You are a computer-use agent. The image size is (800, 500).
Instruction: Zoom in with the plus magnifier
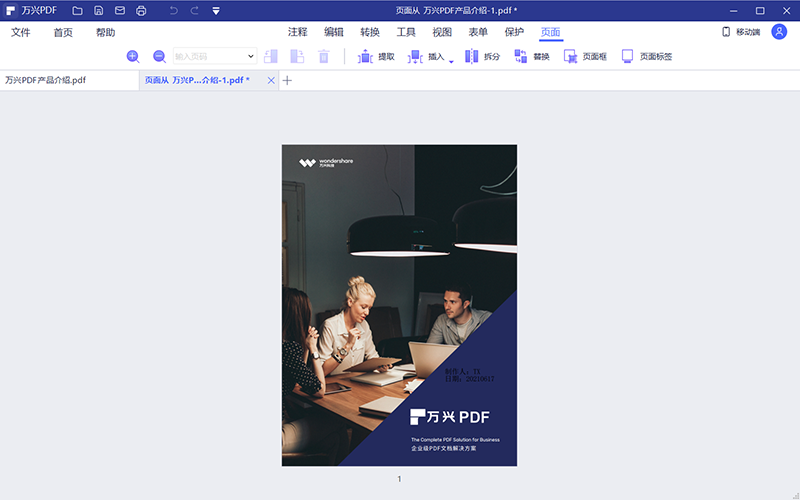133,57
